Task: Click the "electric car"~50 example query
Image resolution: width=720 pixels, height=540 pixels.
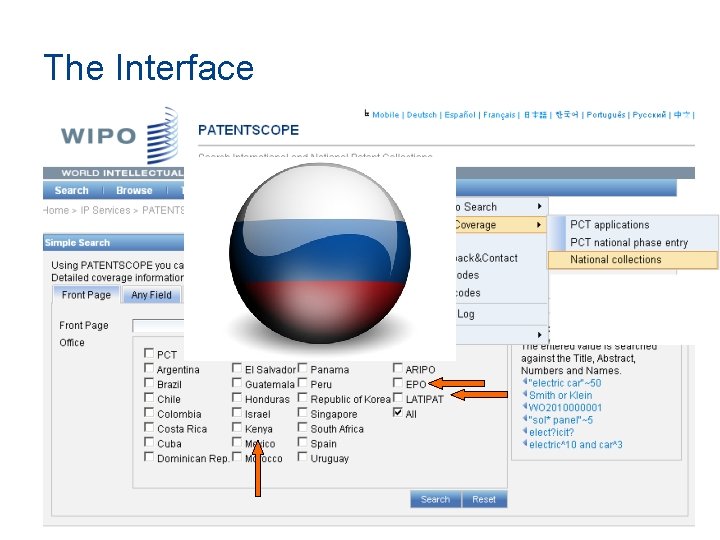Action: [x=564, y=383]
